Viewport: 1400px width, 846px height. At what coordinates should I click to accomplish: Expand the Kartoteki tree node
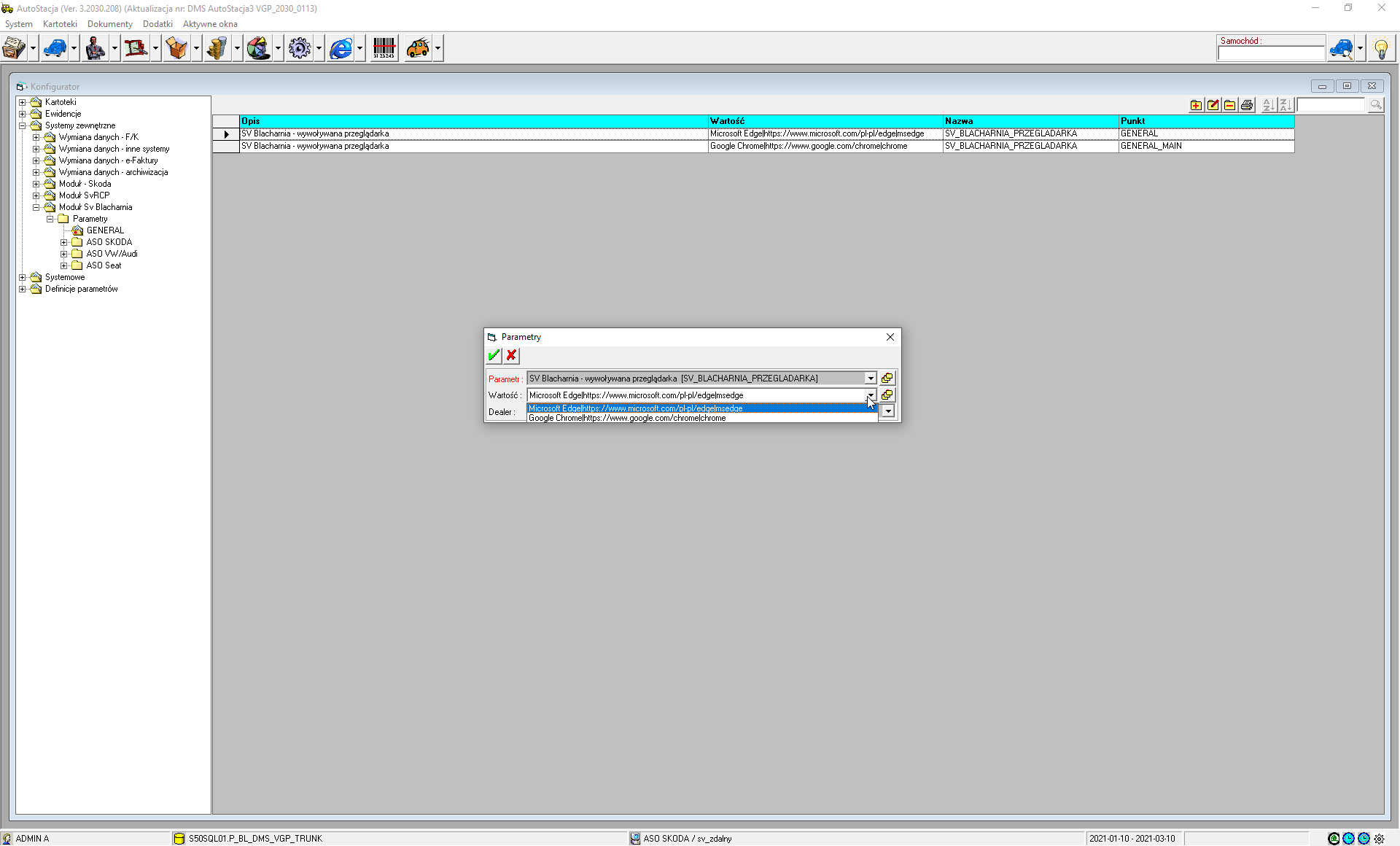[23, 102]
